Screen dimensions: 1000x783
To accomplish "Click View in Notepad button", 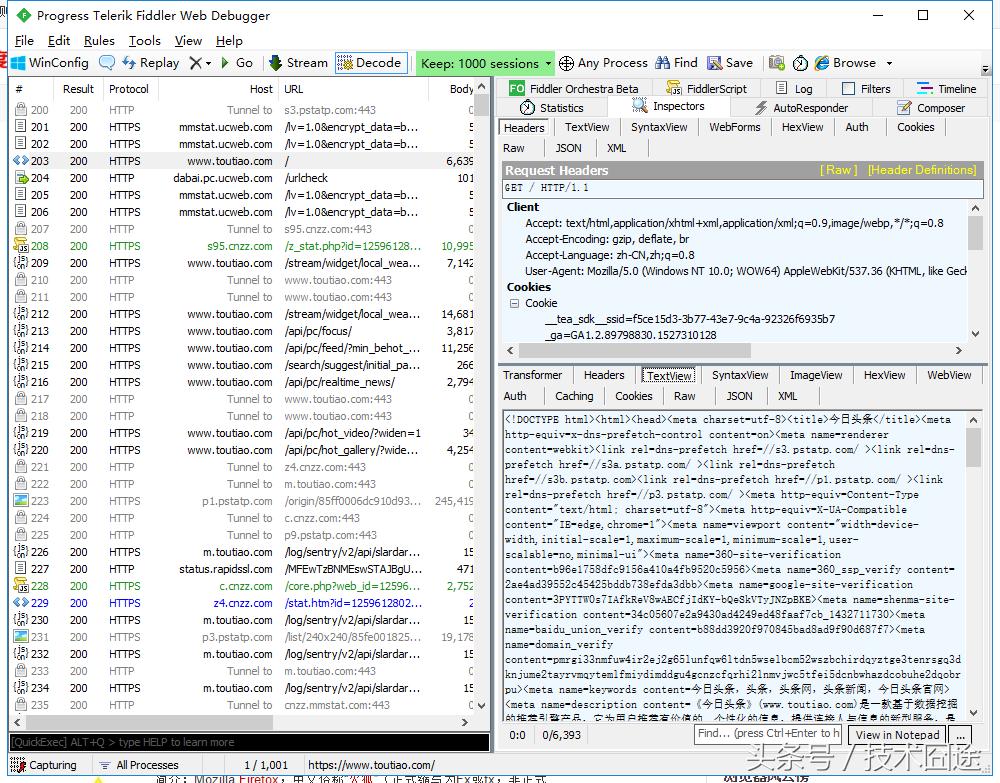I will [x=897, y=735].
